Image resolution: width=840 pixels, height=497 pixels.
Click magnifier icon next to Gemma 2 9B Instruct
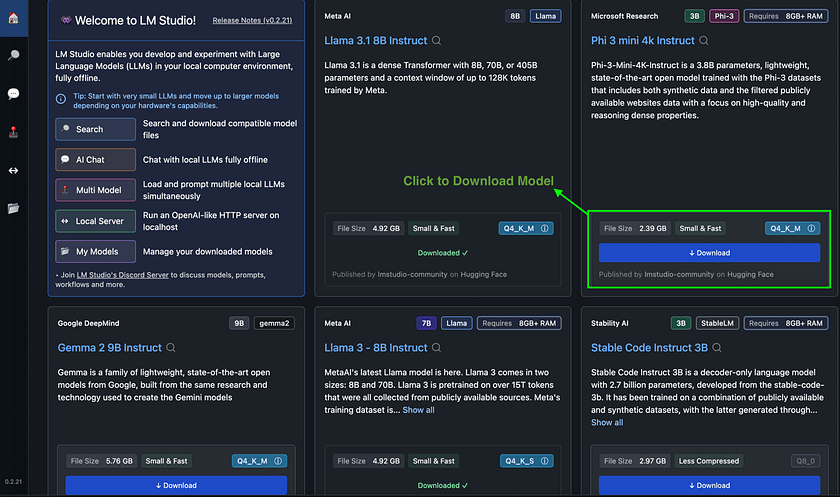pyautogui.click(x=171, y=348)
